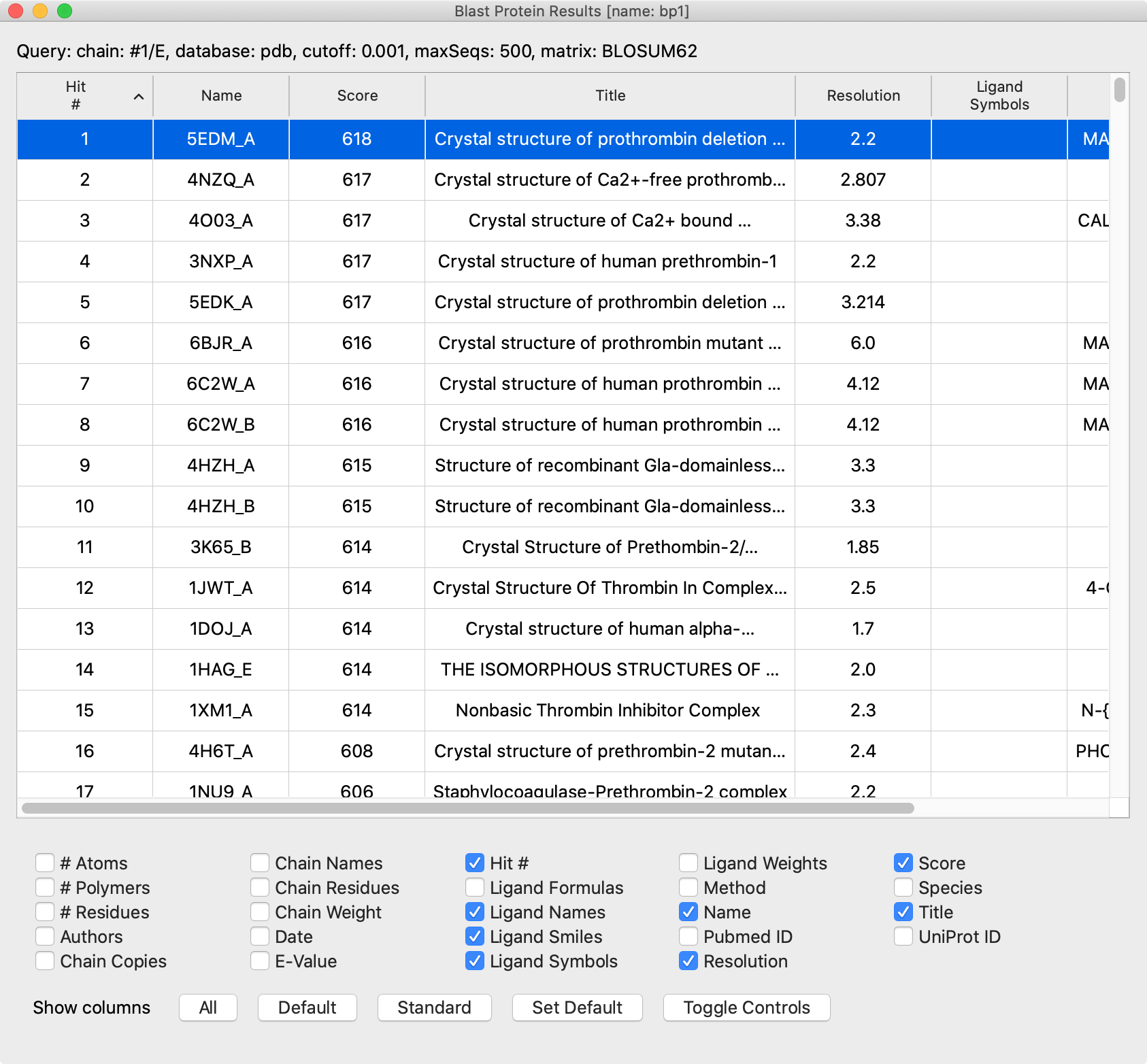The width and height of the screenshot is (1147, 1064).
Task: Click the Set Default button
Action: pyautogui.click(x=577, y=1008)
